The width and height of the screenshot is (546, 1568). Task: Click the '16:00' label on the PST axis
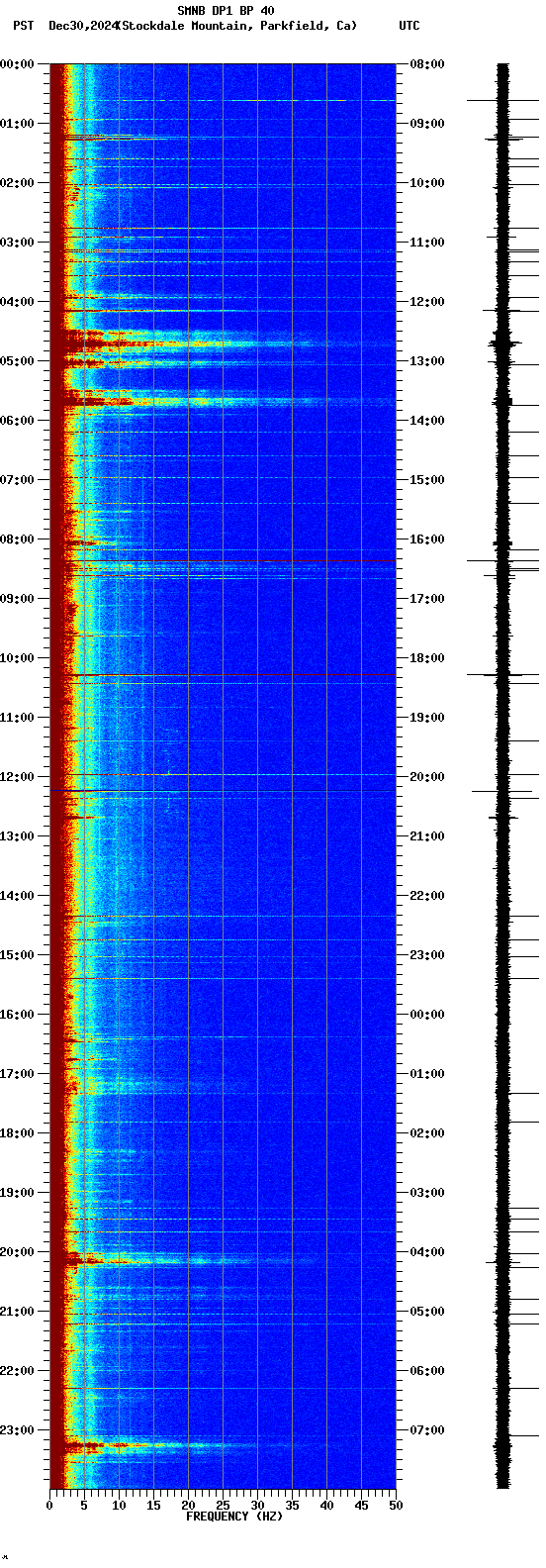(x=17, y=1015)
